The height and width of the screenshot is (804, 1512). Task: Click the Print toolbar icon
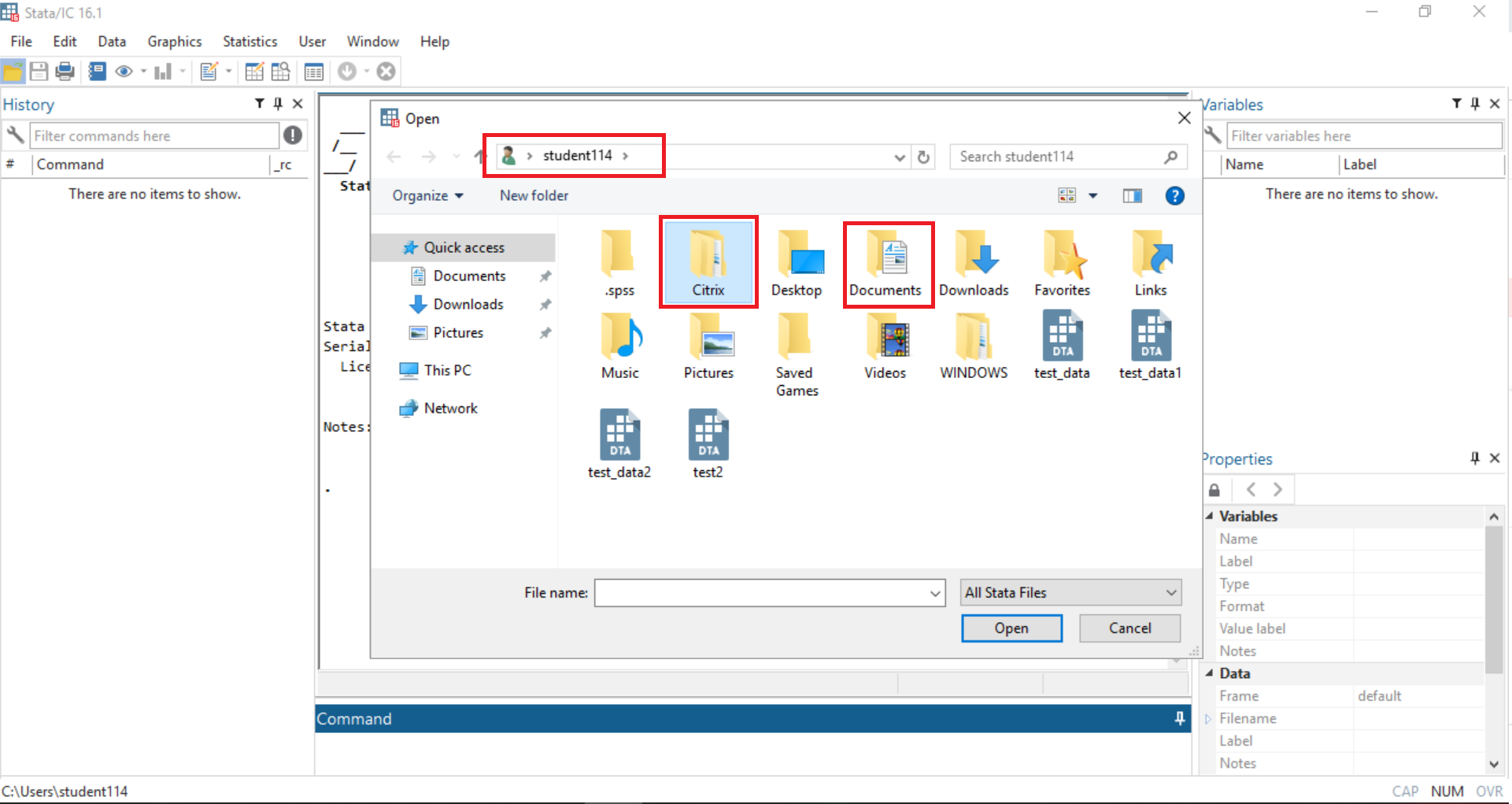click(65, 72)
